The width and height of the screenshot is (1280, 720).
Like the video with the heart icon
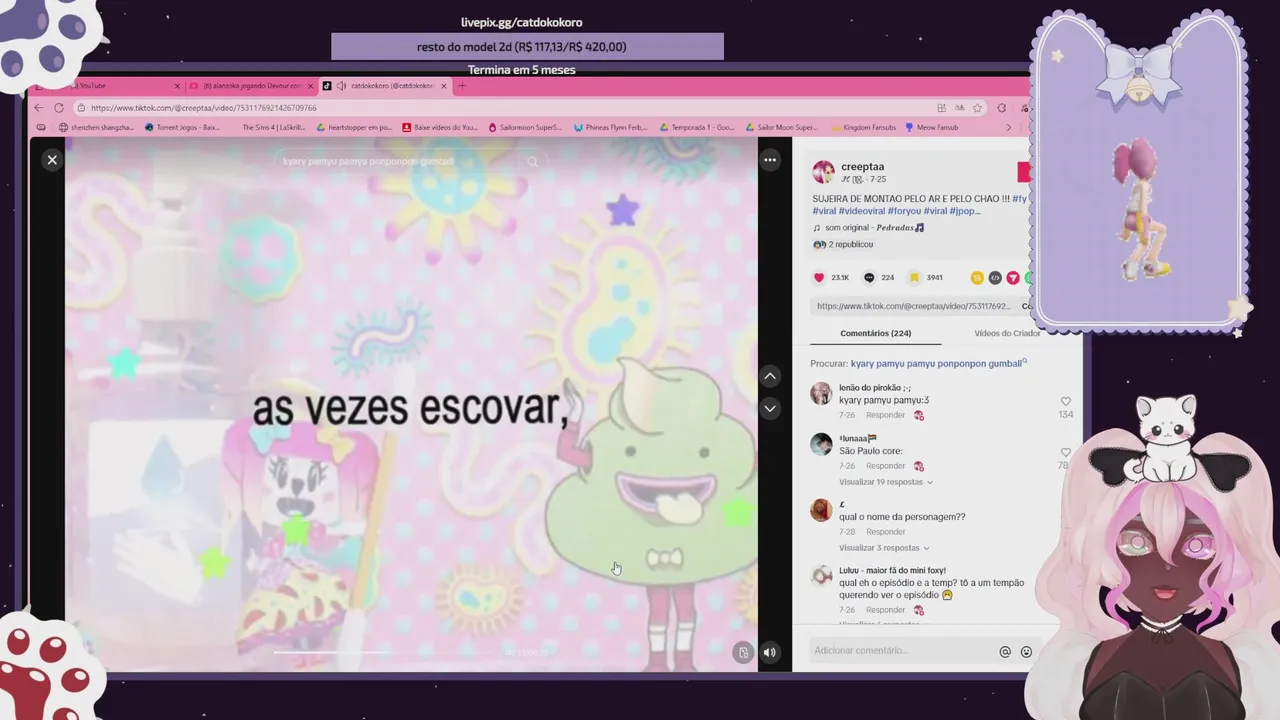tap(819, 277)
